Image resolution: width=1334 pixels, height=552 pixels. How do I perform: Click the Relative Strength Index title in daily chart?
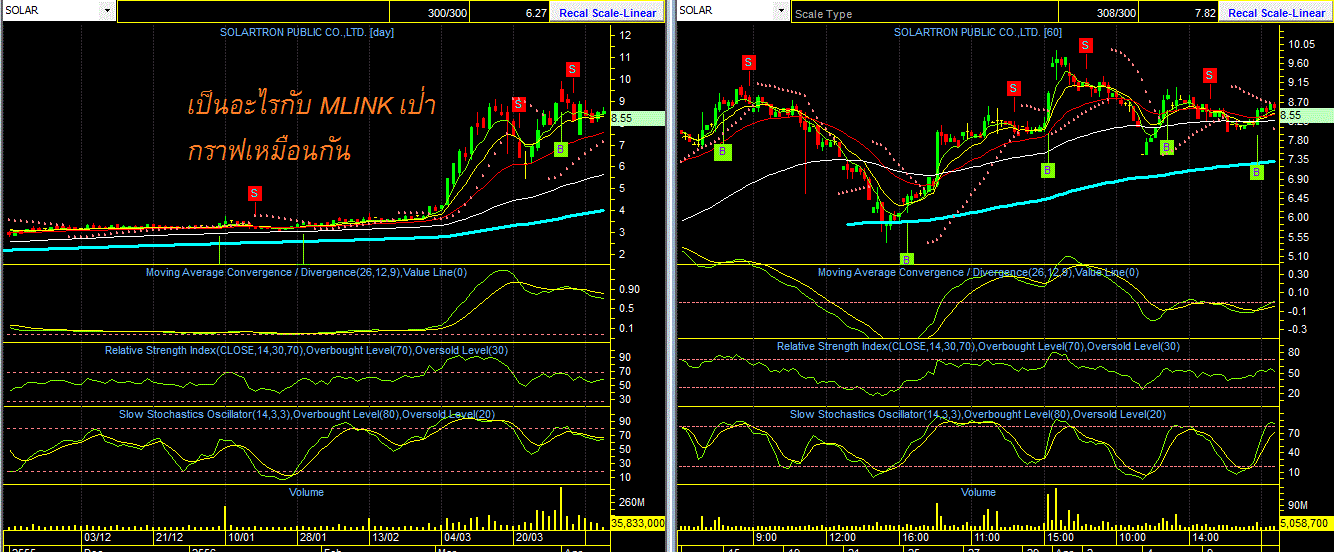click(307, 350)
